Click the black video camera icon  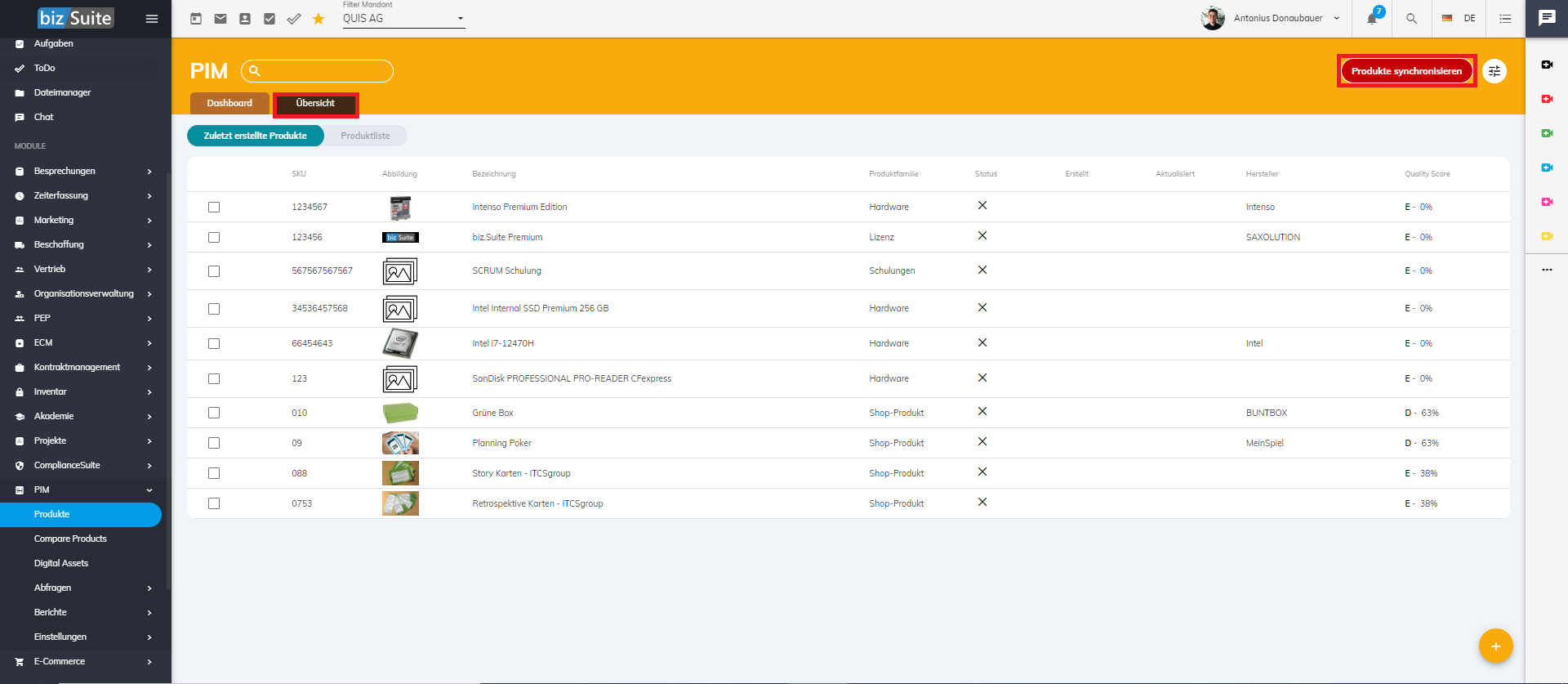1547,65
